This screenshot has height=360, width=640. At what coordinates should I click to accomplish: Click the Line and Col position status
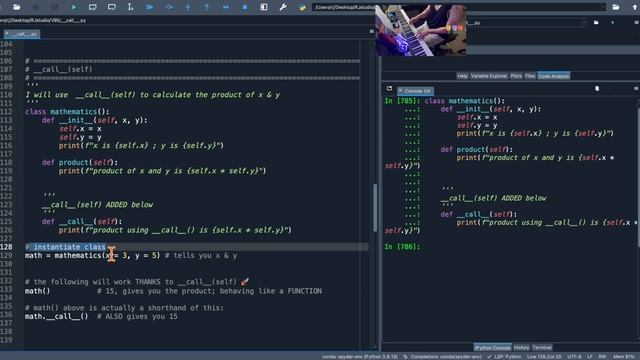(544, 356)
